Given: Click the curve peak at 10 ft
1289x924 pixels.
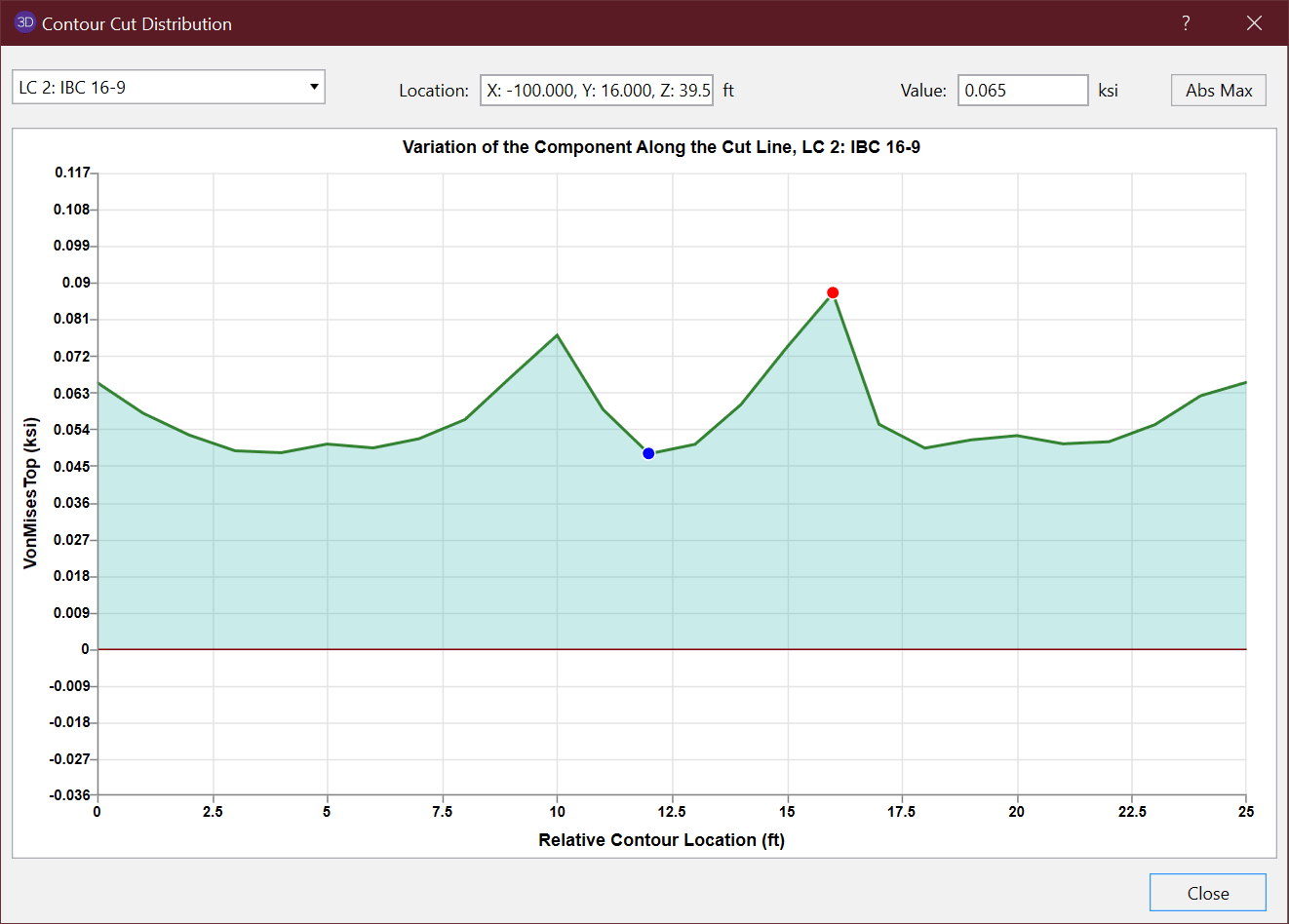Looking at the screenshot, I should tap(557, 335).
